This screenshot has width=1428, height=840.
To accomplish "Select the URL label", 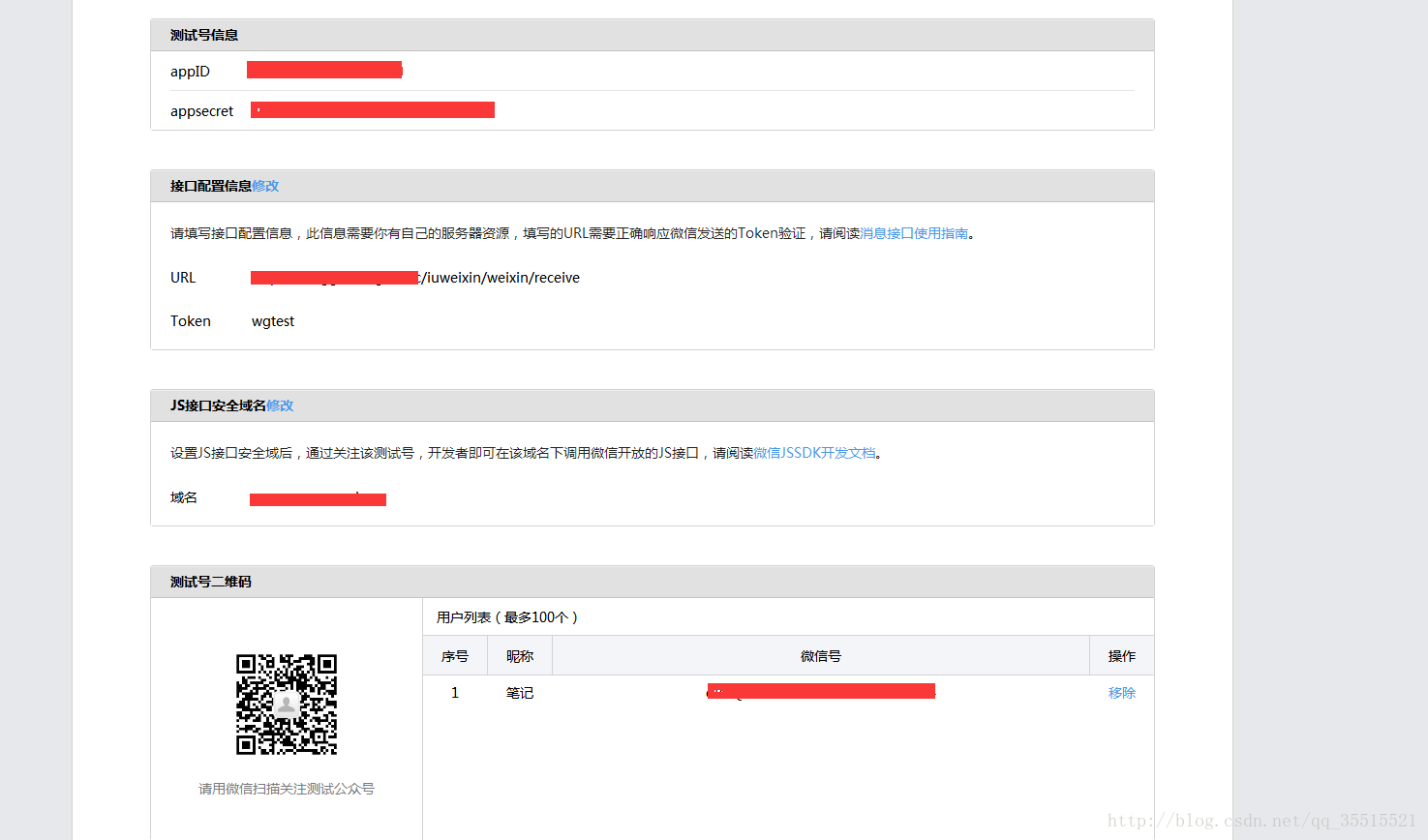I will pos(183,278).
